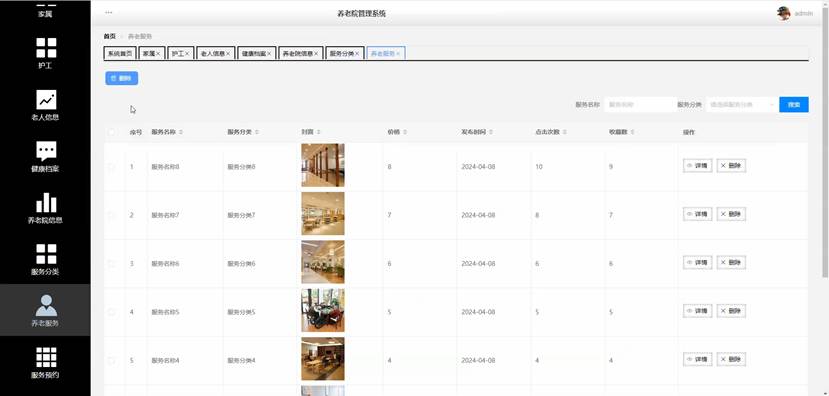829x396 pixels.
Task: Close the 家属 tab with its X
Action: [x=158, y=54]
